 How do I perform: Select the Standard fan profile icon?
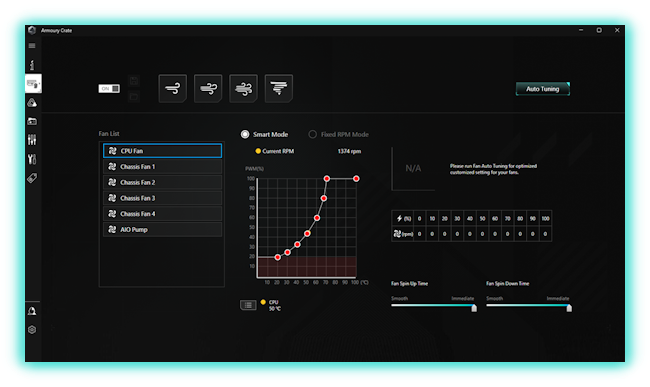click(208, 88)
